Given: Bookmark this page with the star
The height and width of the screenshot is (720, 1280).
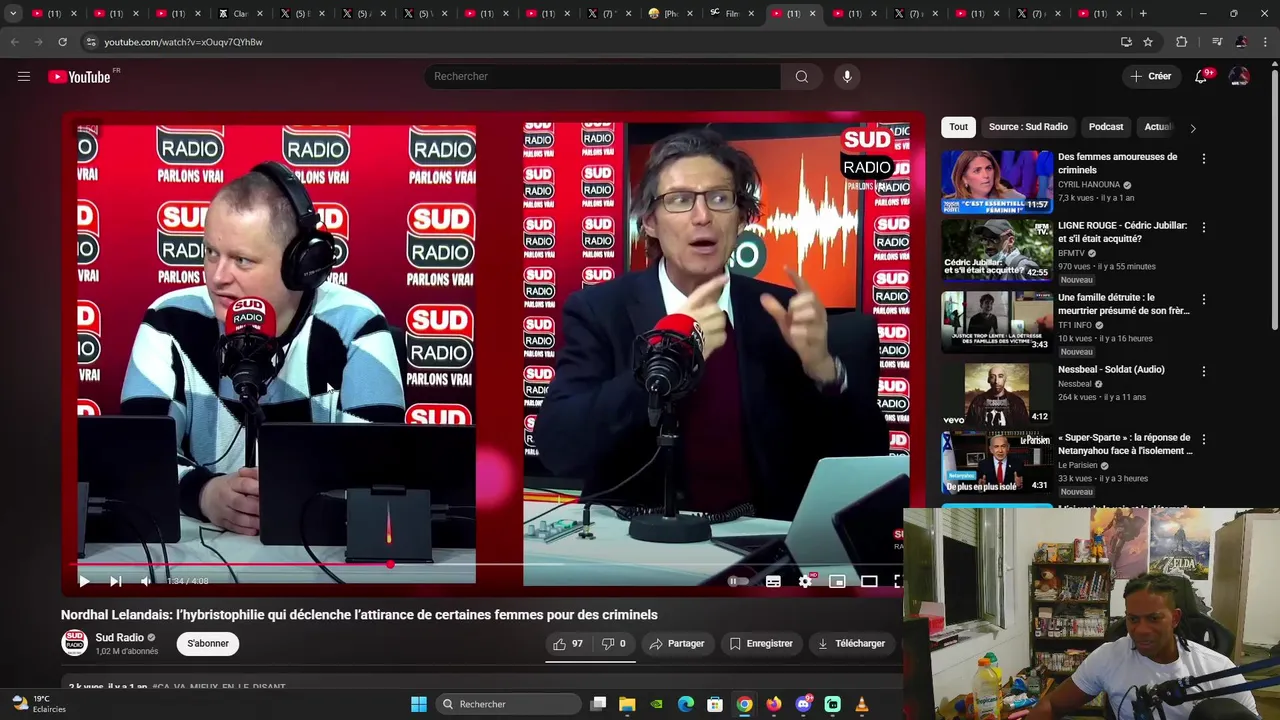Looking at the screenshot, I should coord(1148,42).
